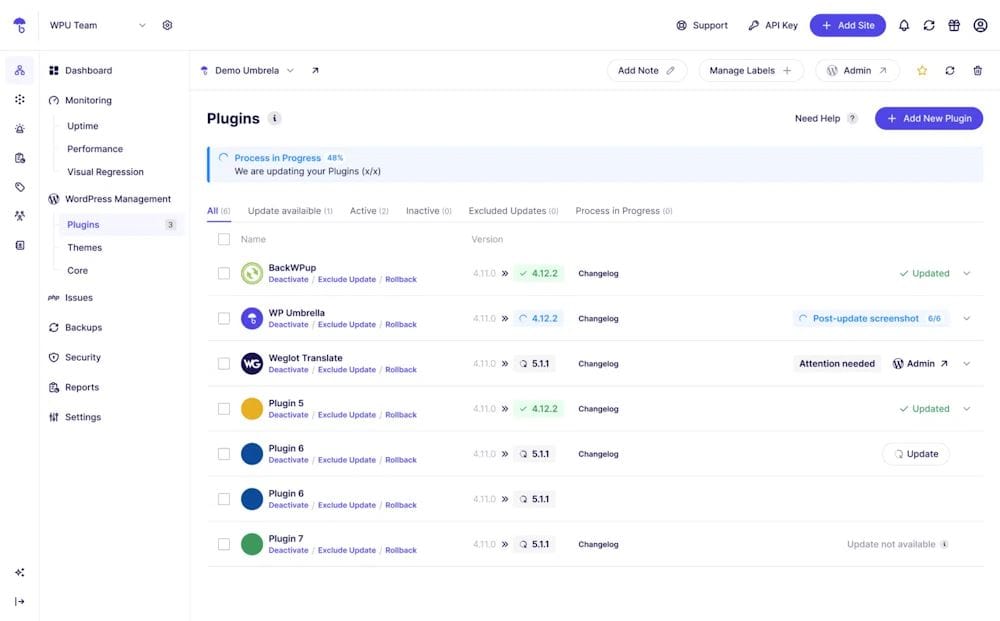The image size is (1000, 621).
Task: Open the gift box icon in header
Action: pyautogui.click(x=954, y=26)
